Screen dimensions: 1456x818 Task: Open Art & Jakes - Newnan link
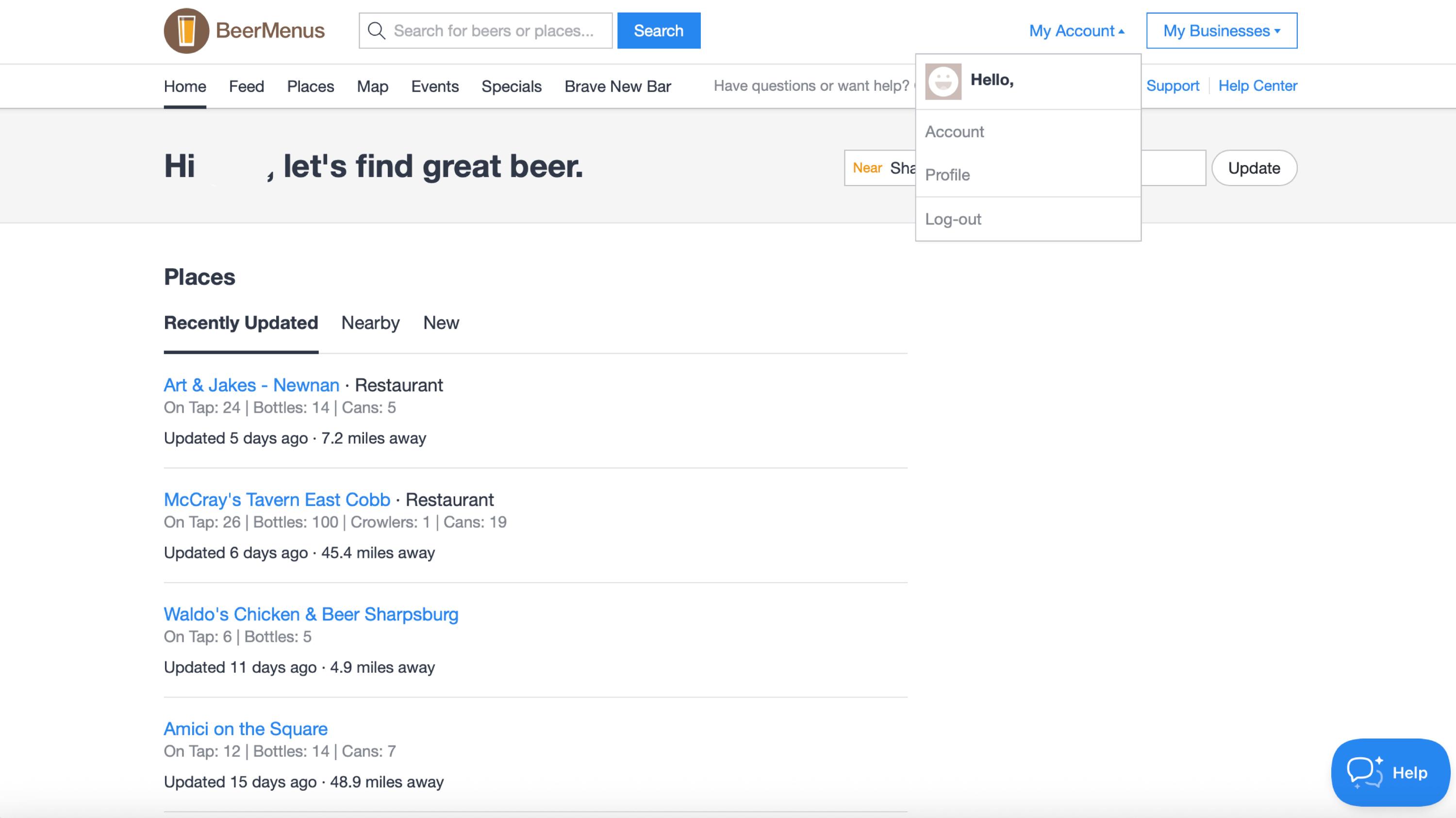click(x=251, y=385)
